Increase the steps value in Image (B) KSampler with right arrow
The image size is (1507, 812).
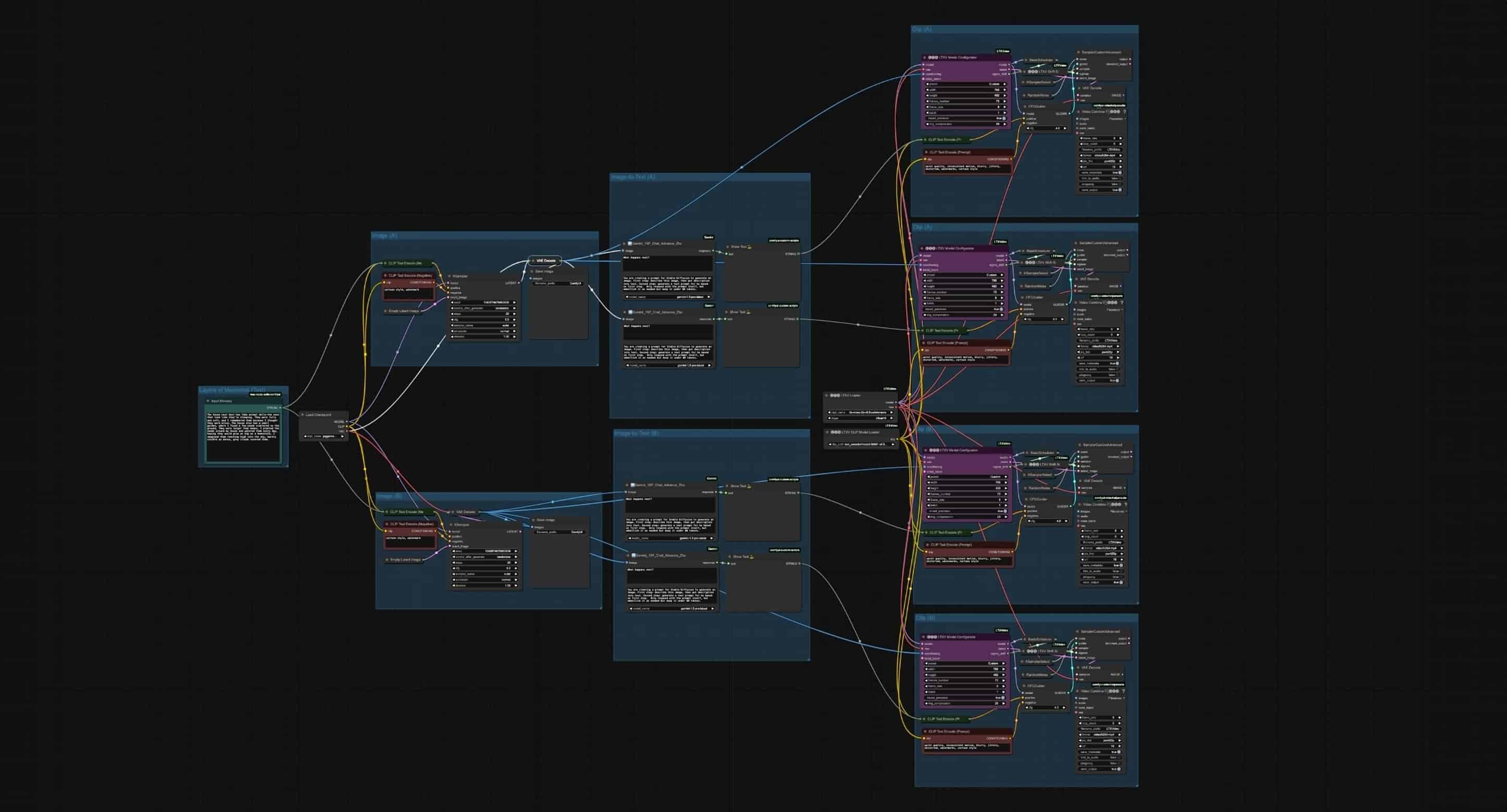(516, 562)
